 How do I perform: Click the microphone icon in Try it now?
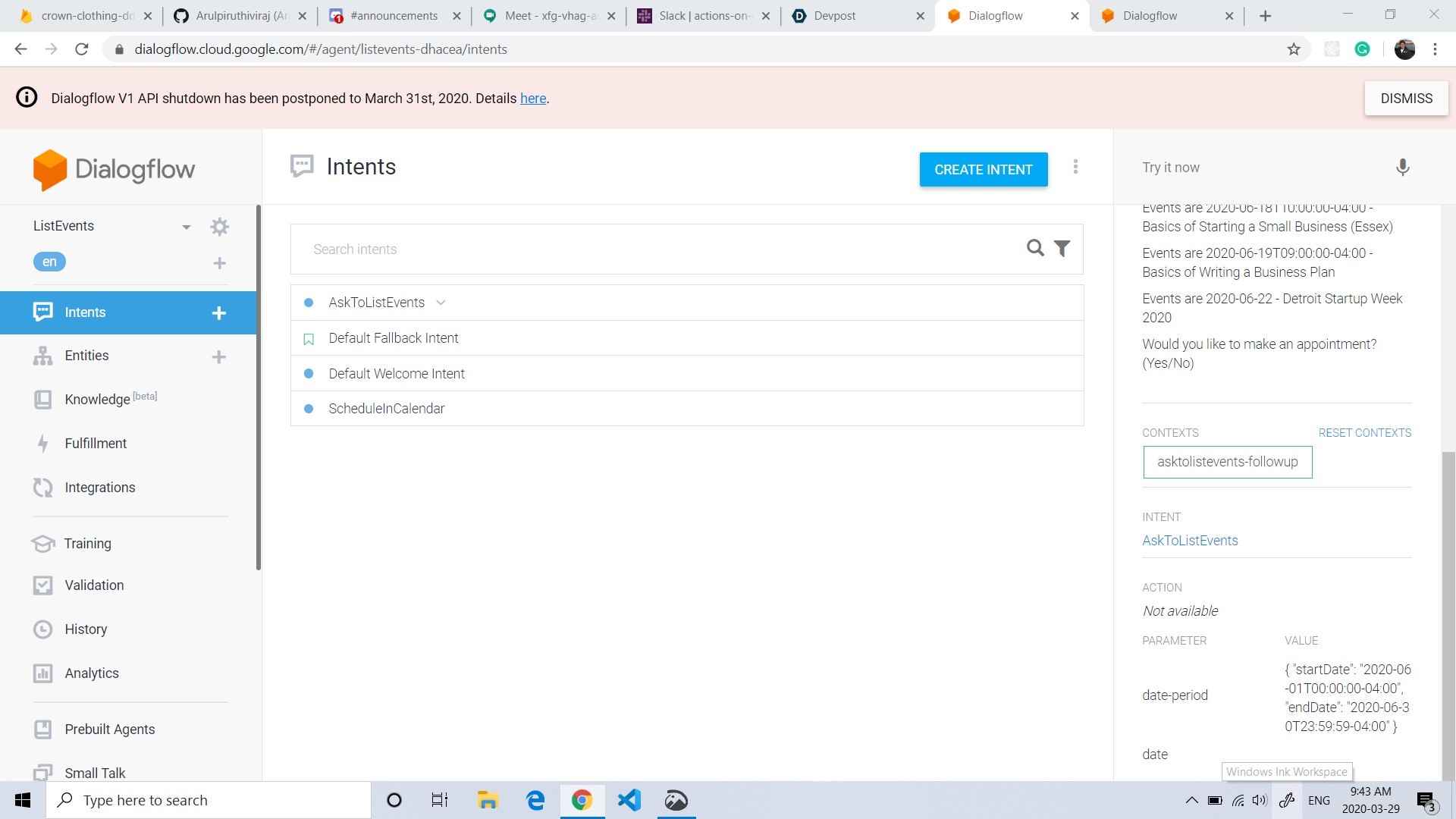pyautogui.click(x=1402, y=168)
